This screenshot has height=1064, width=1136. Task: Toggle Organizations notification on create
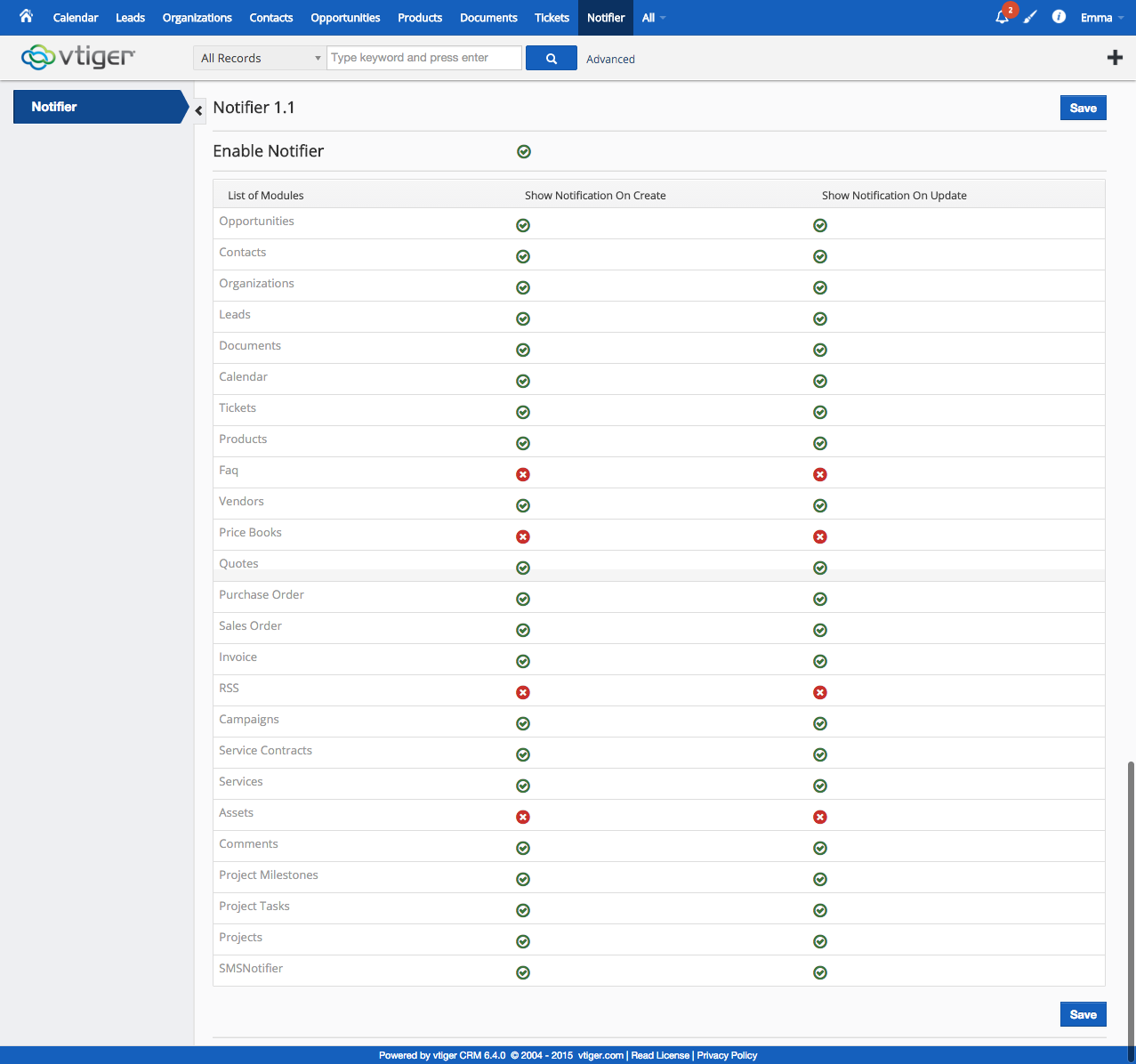point(523,288)
